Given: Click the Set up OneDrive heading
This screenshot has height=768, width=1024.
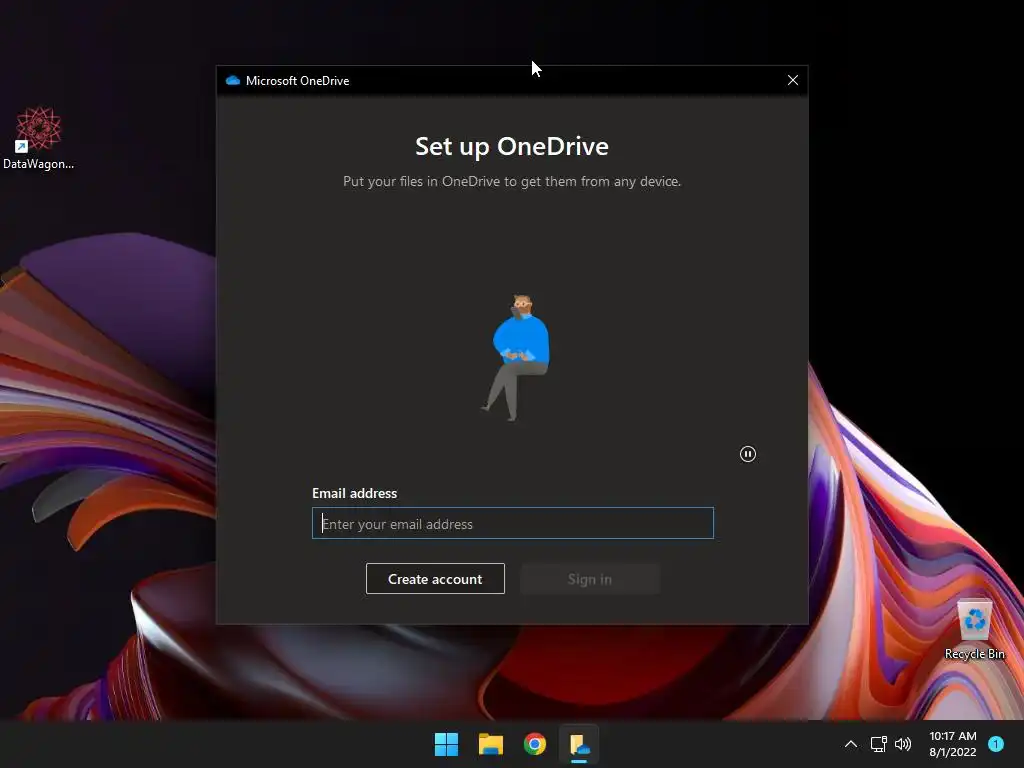Looking at the screenshot, I should tap(512, 146).
